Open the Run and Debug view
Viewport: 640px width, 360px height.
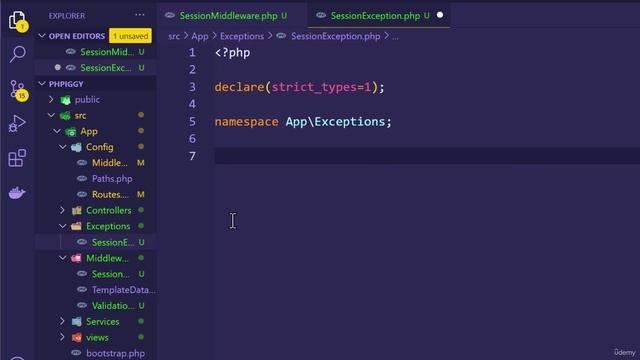point(17,123)
